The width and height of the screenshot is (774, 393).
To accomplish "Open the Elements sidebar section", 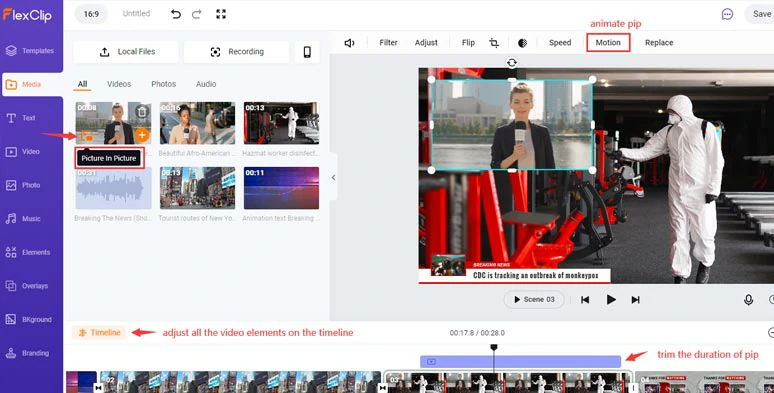I will (x=31, y=252).
